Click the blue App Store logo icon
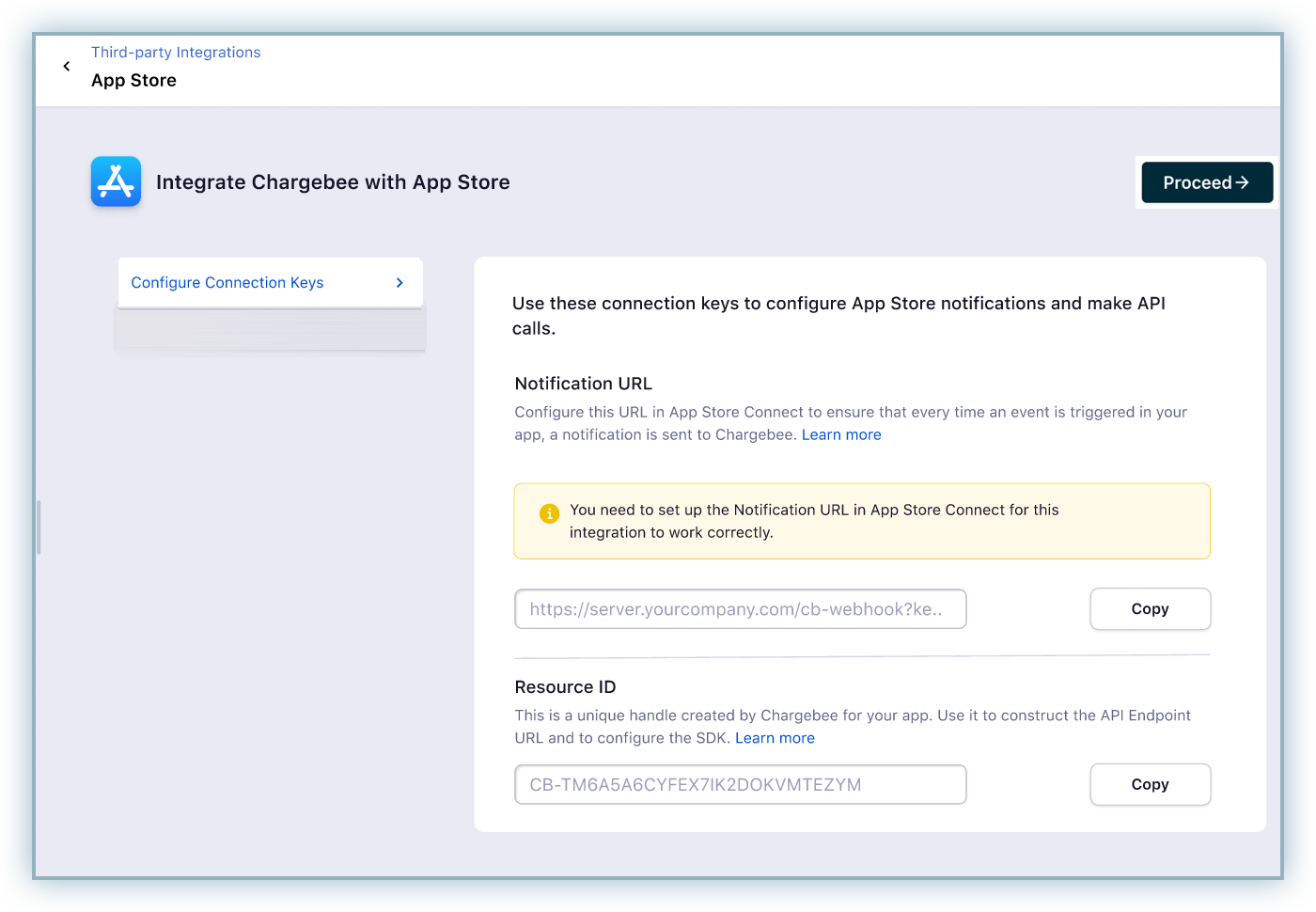This screenshot has width=1316, height=912. click(116, 181)
